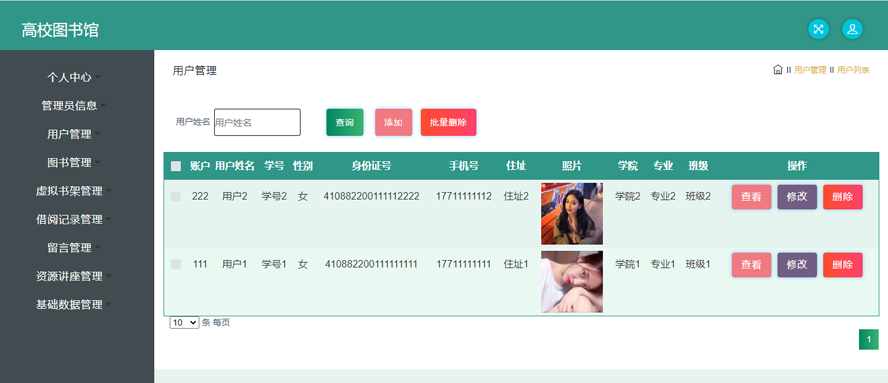The width and height of the screenshot is (888, 383).
Task: Open the user profile icon in header
Action: pos(852,29)
